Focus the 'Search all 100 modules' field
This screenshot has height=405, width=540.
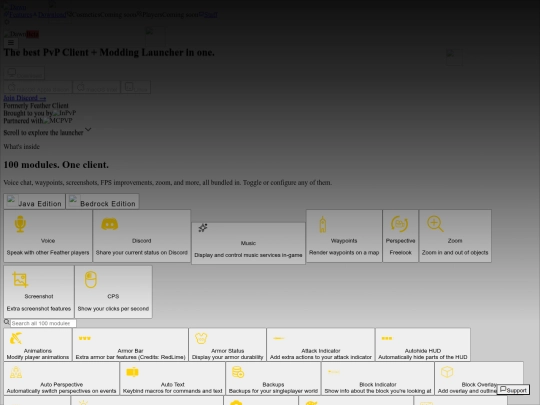point(43,323)
